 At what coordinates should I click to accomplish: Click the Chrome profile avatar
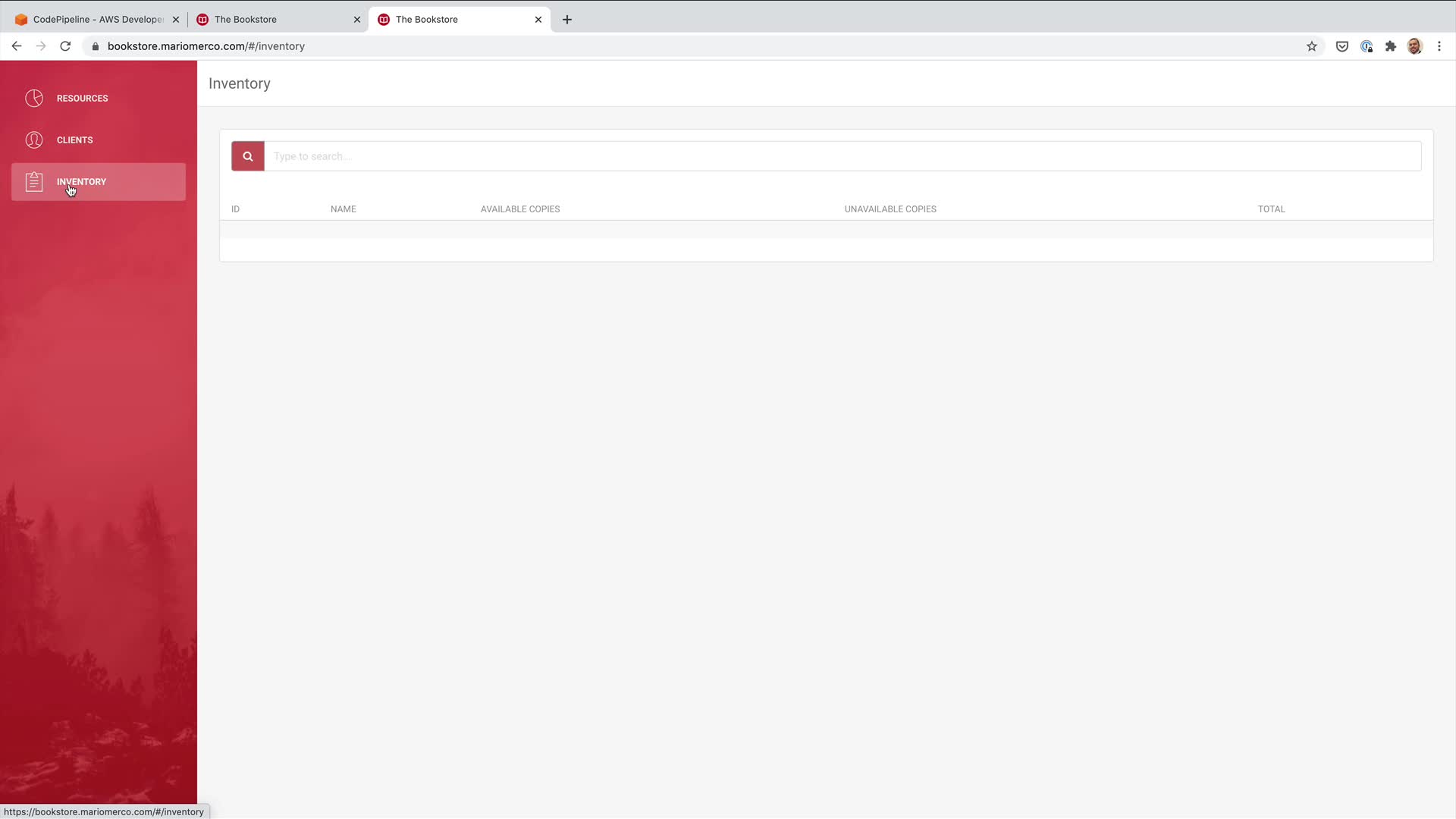click(x=1414, y=46)
